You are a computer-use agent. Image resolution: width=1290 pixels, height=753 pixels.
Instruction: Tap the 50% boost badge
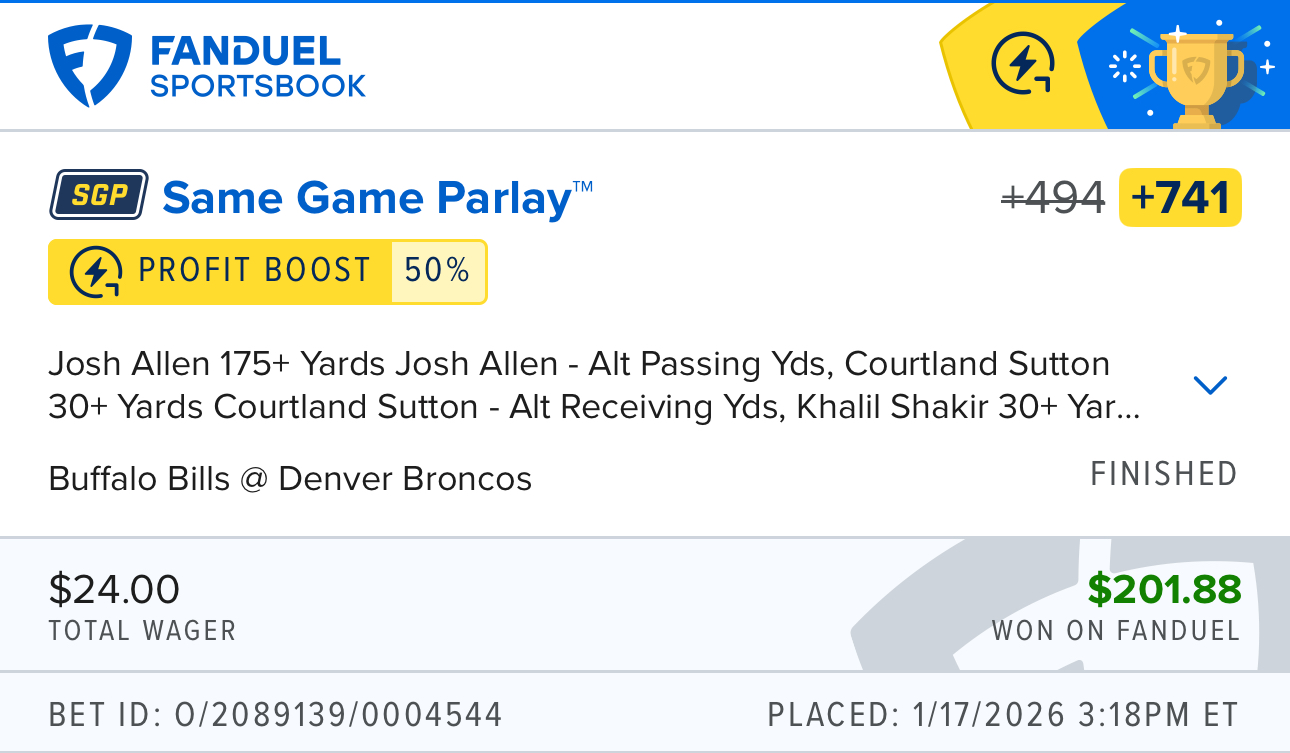coord(438,271)
